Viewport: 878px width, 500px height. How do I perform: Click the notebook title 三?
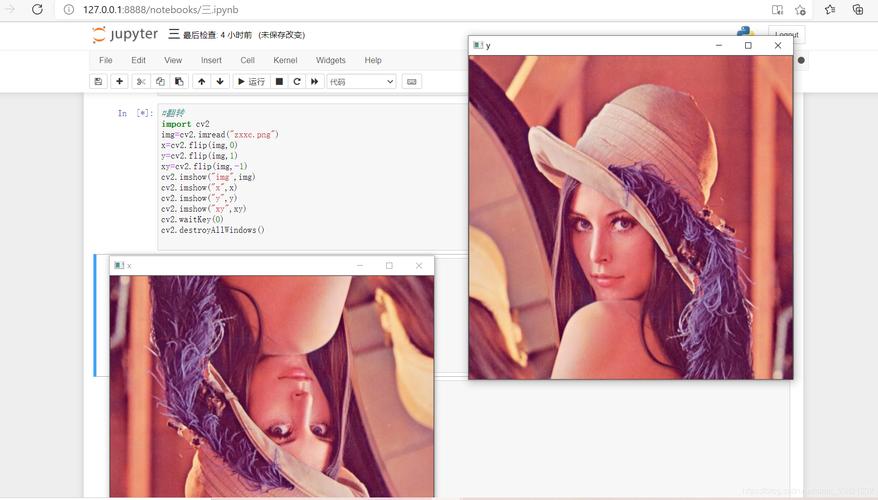(174, 34)
